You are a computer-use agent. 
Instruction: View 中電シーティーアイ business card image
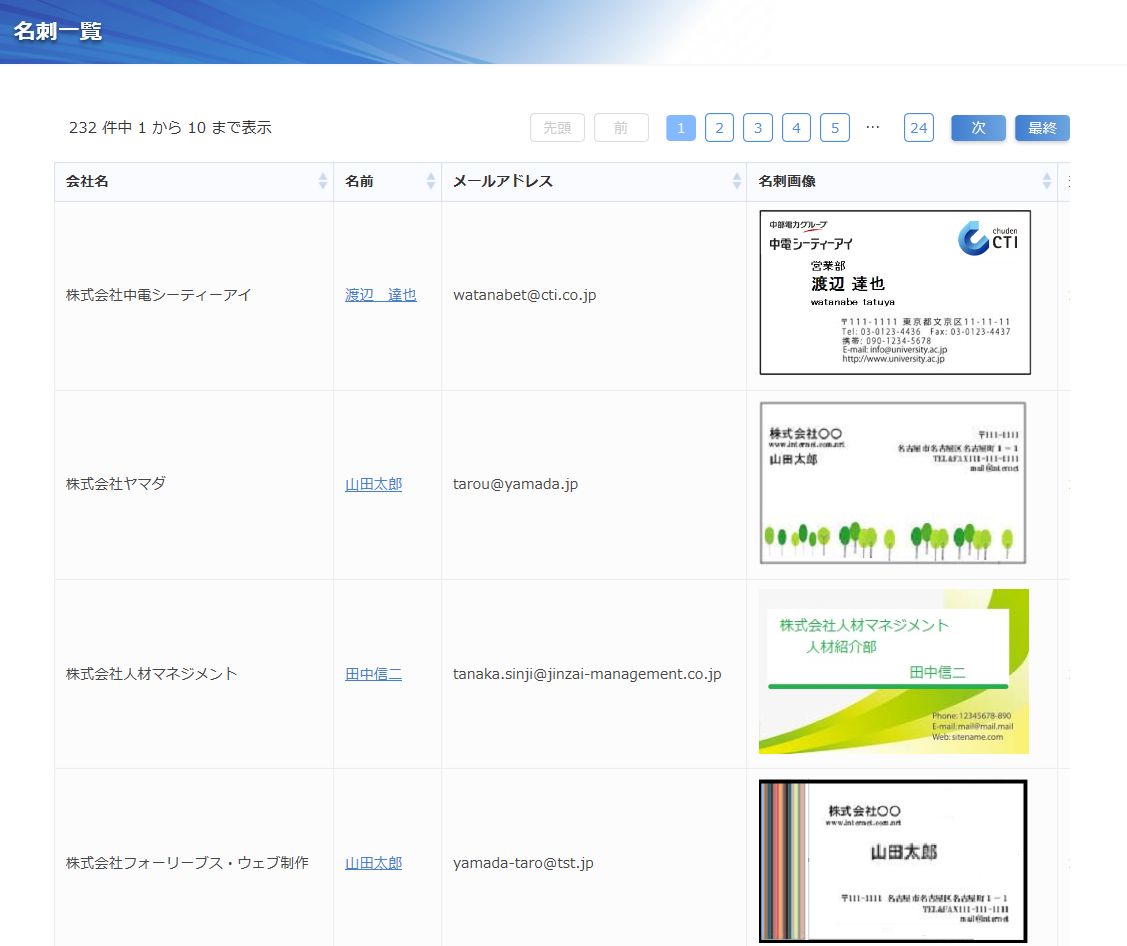click(x=894, y=293)
